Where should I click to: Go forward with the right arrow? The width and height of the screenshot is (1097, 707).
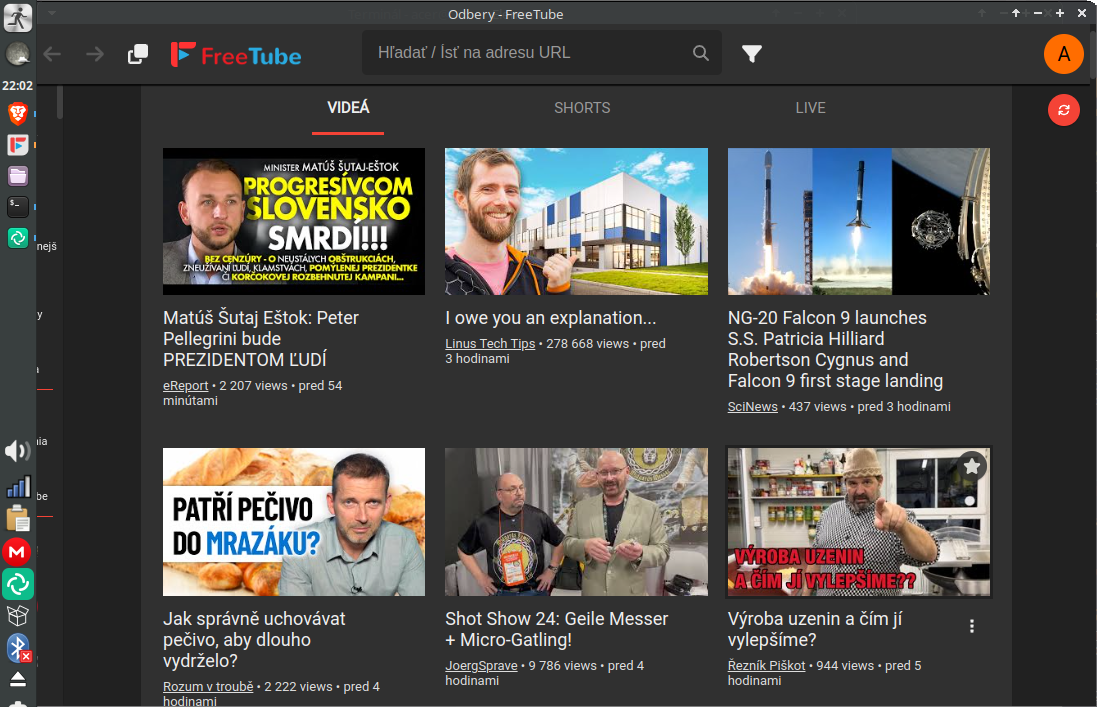94,54
